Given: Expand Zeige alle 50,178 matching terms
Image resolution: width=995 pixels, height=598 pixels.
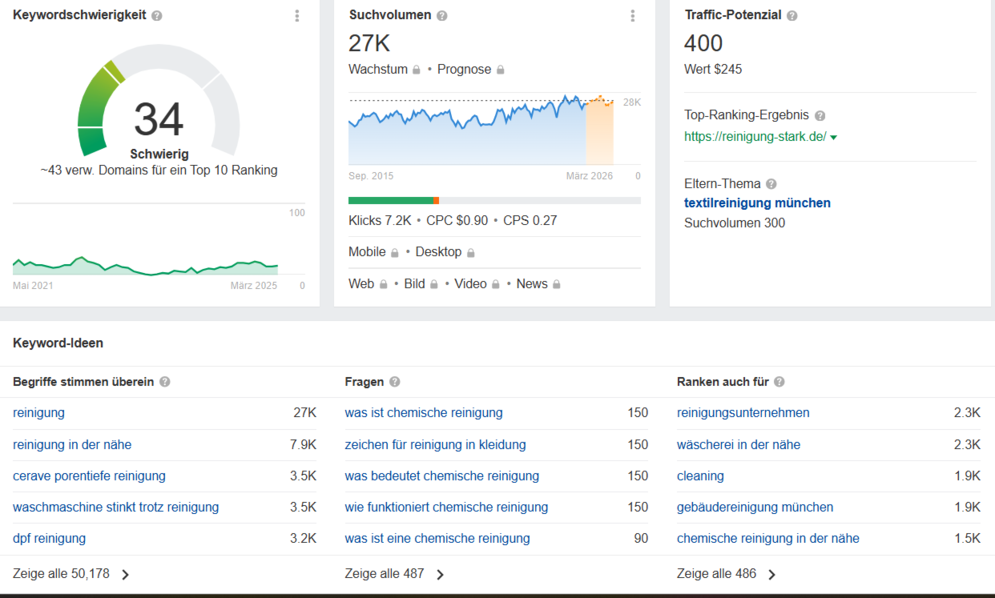Looking at the screenshot, I should pyautogui.click(x=71, y=574).
